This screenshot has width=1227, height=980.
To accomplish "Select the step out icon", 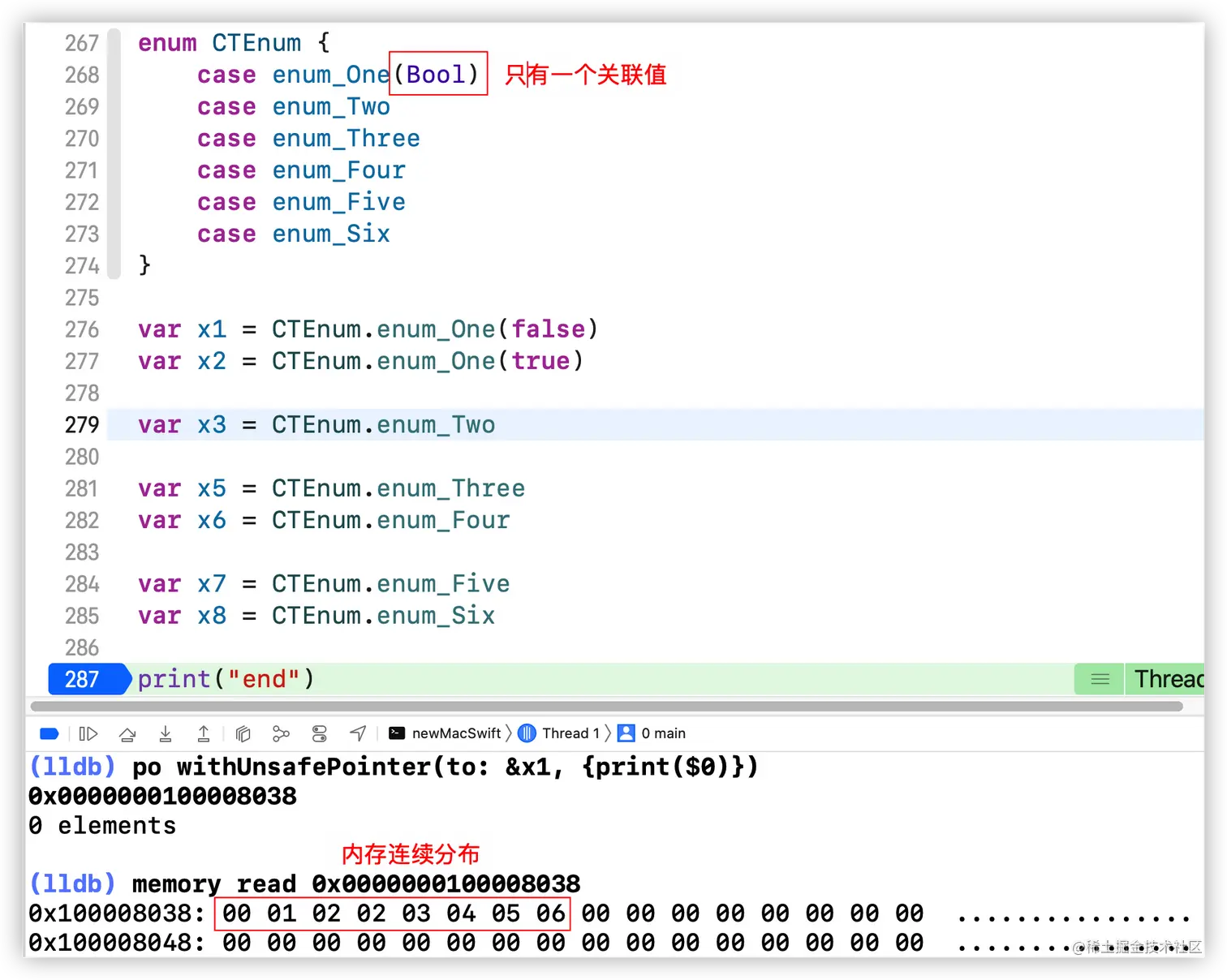I will [204, 733].
